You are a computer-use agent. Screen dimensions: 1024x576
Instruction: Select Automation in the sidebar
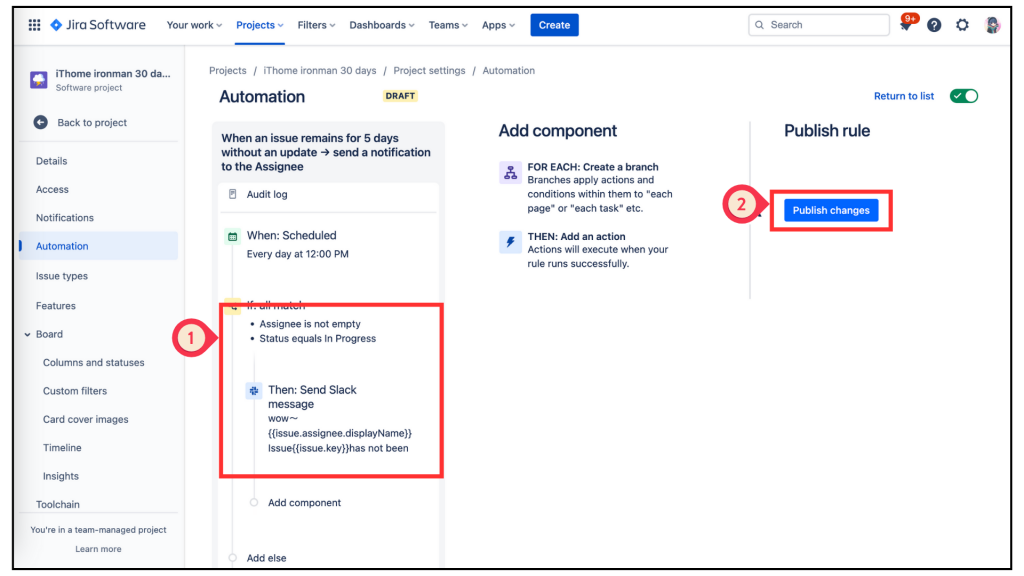click(98, 246)
